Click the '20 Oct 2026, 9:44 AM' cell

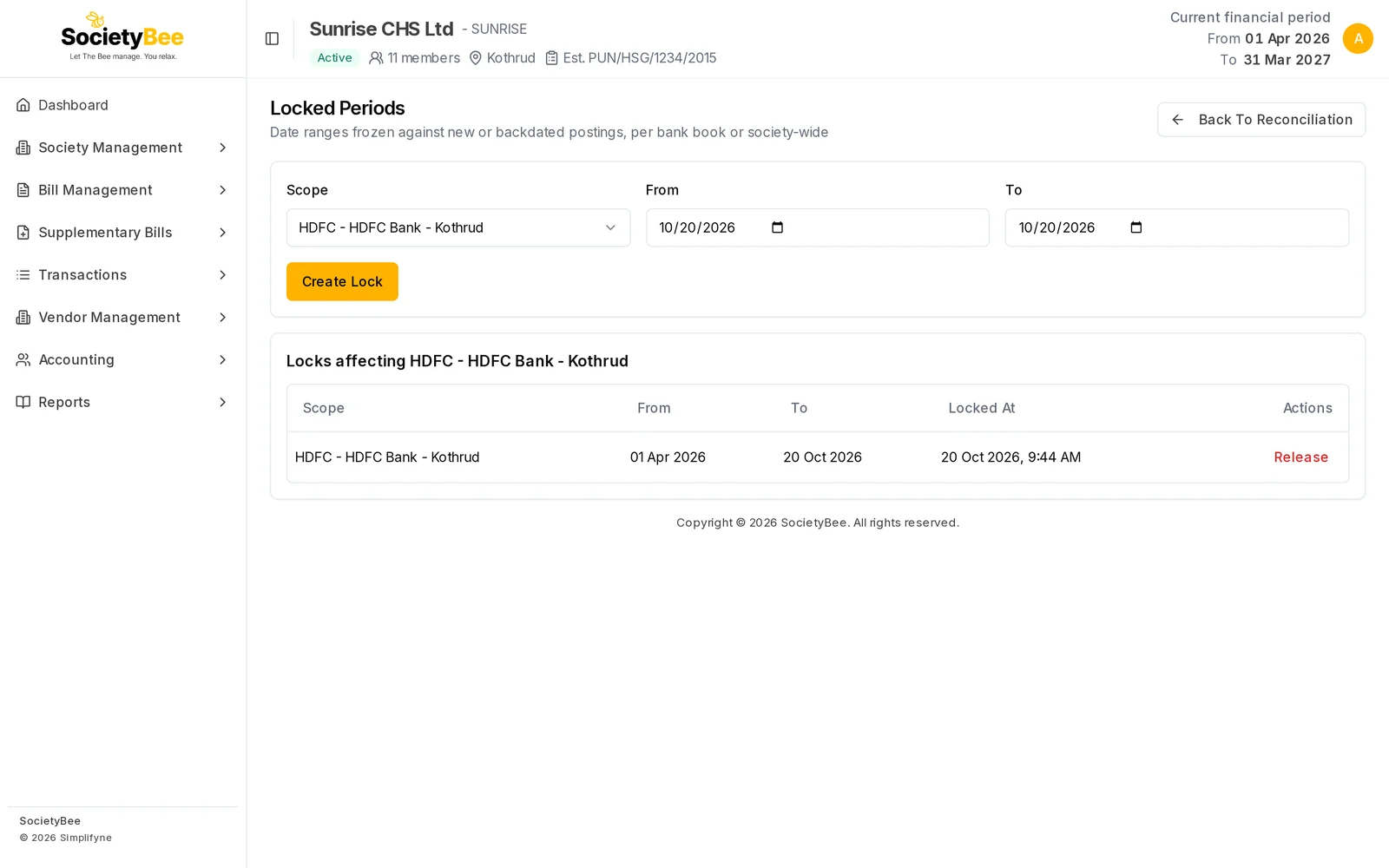point(1010,457)
